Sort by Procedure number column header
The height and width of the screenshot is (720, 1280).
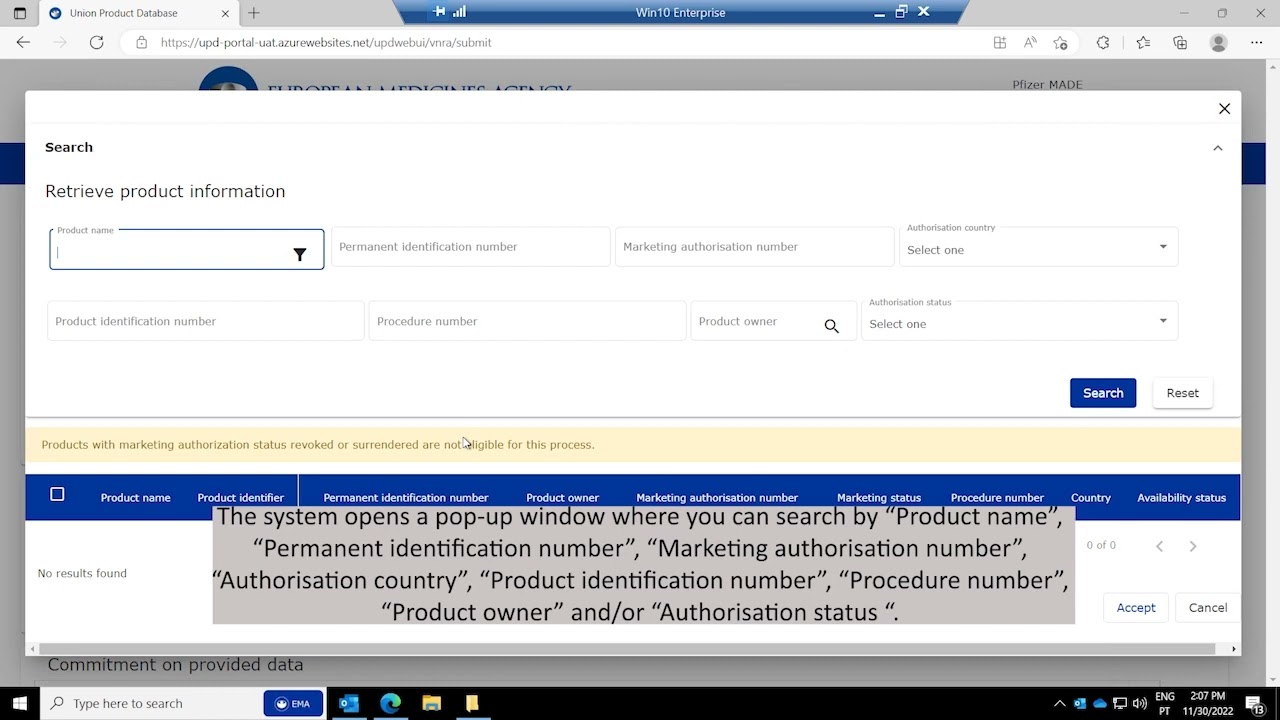click(x=997, y=497)
